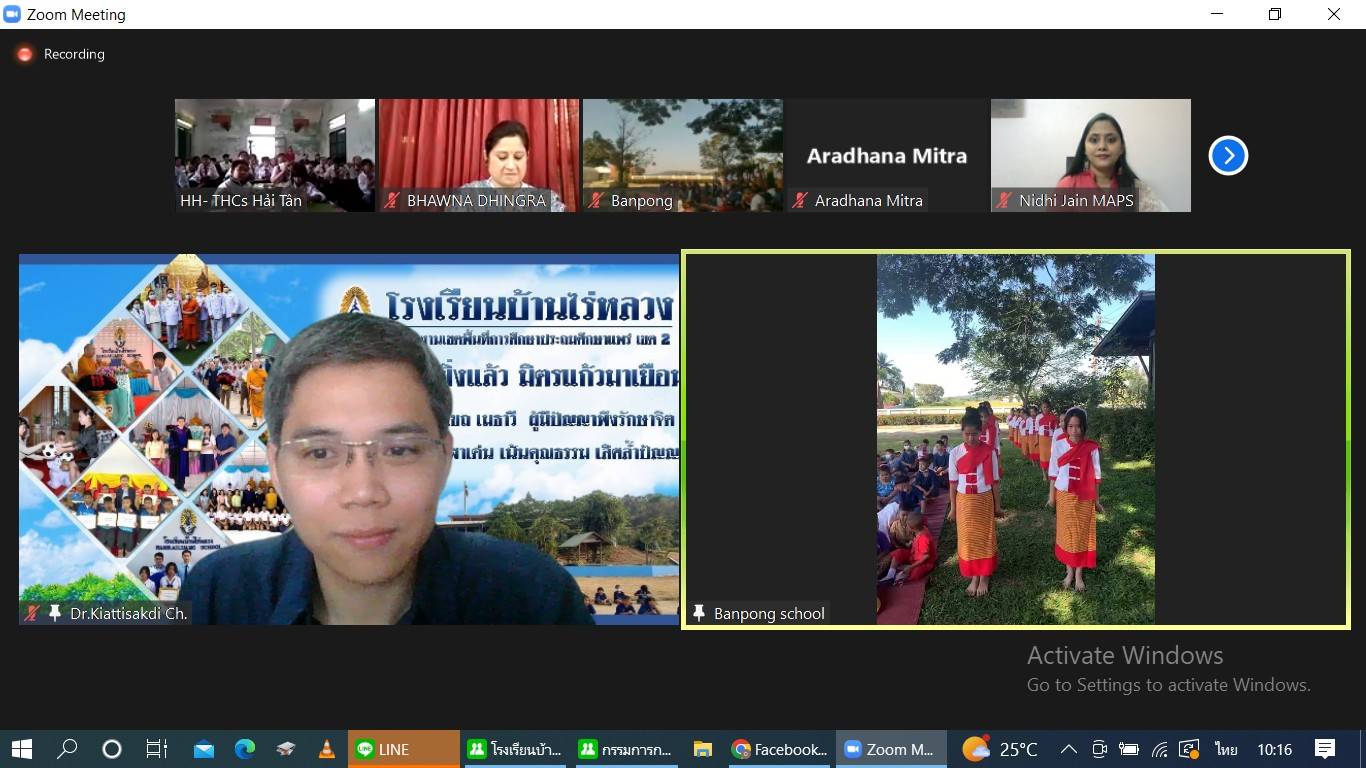1366x768 pixels.
Task: Click the muted mic icon on Nidhi Jain MAPS
Action: point(1004,201)
